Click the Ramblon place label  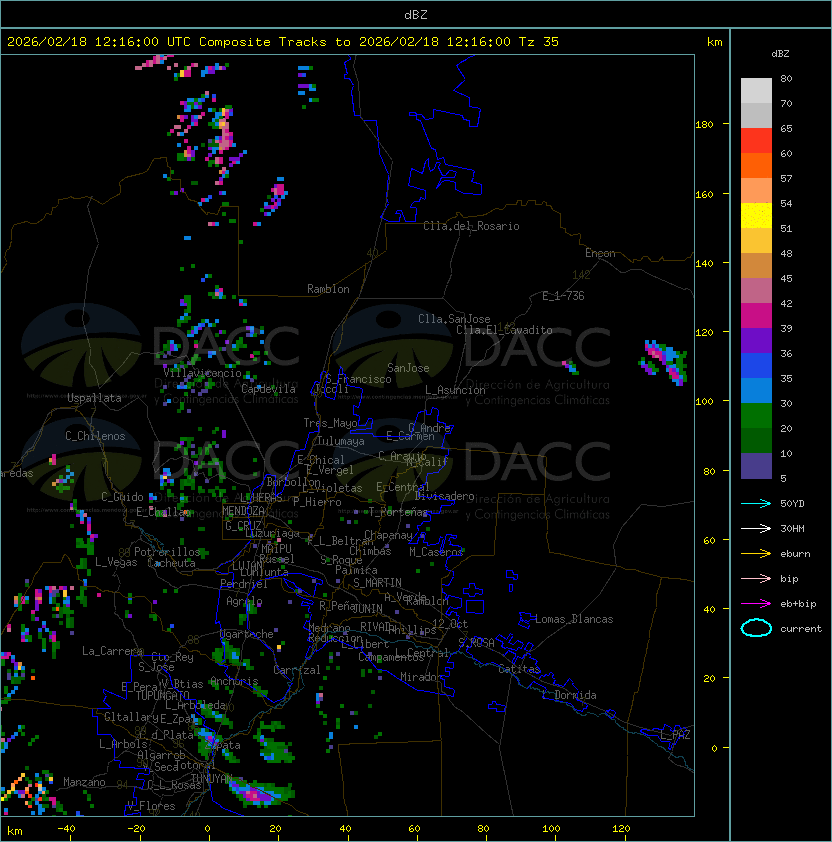(x=328, y=289)
